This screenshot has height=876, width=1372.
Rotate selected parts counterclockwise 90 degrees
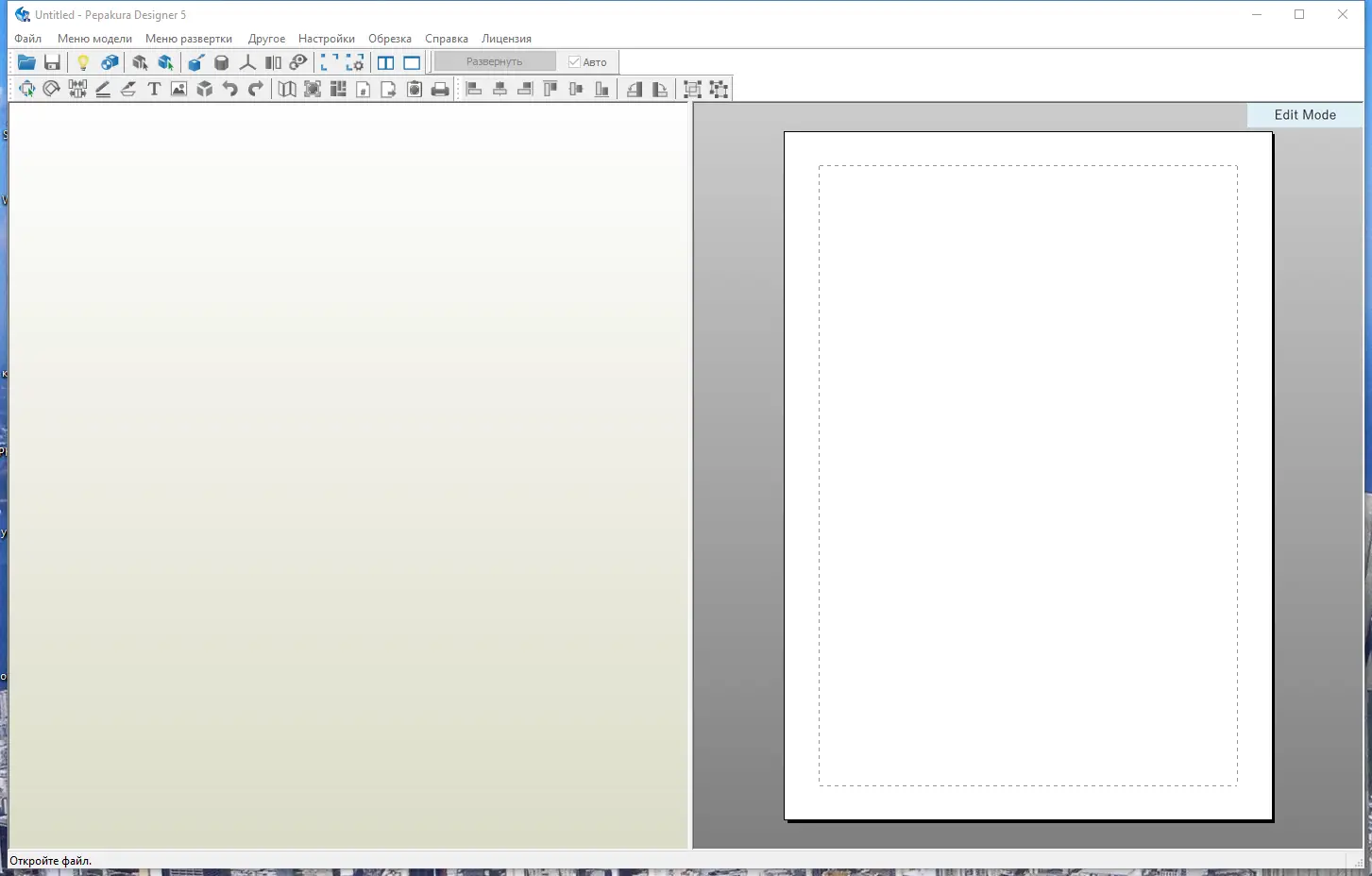click(x=635, y=89)
